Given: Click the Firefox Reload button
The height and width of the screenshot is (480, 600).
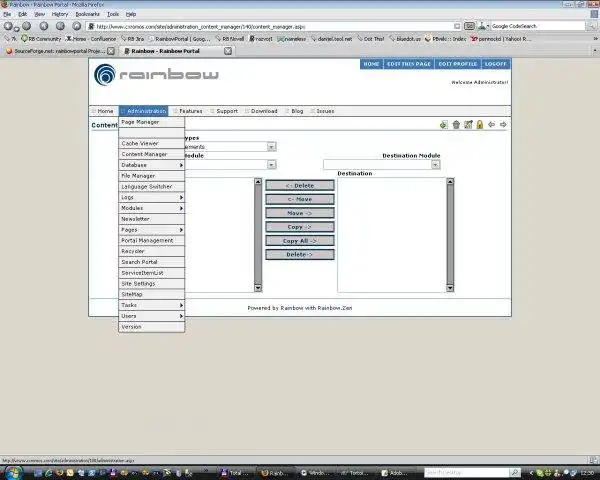Looking at the screenshot, I should [44, 26].
